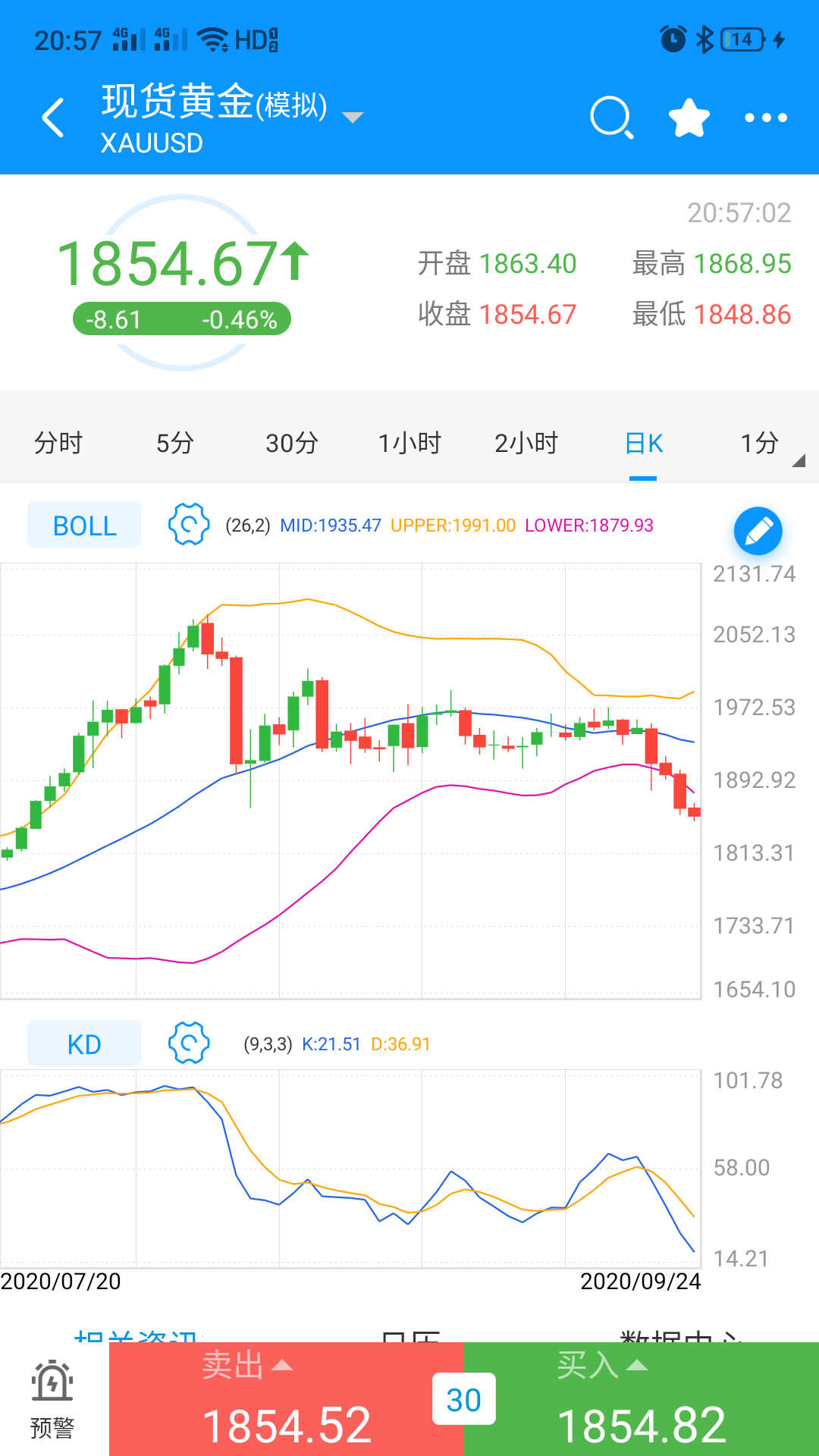
Task: Switch to the 30分 timeframe tab
Action: (x=291, y=443)
